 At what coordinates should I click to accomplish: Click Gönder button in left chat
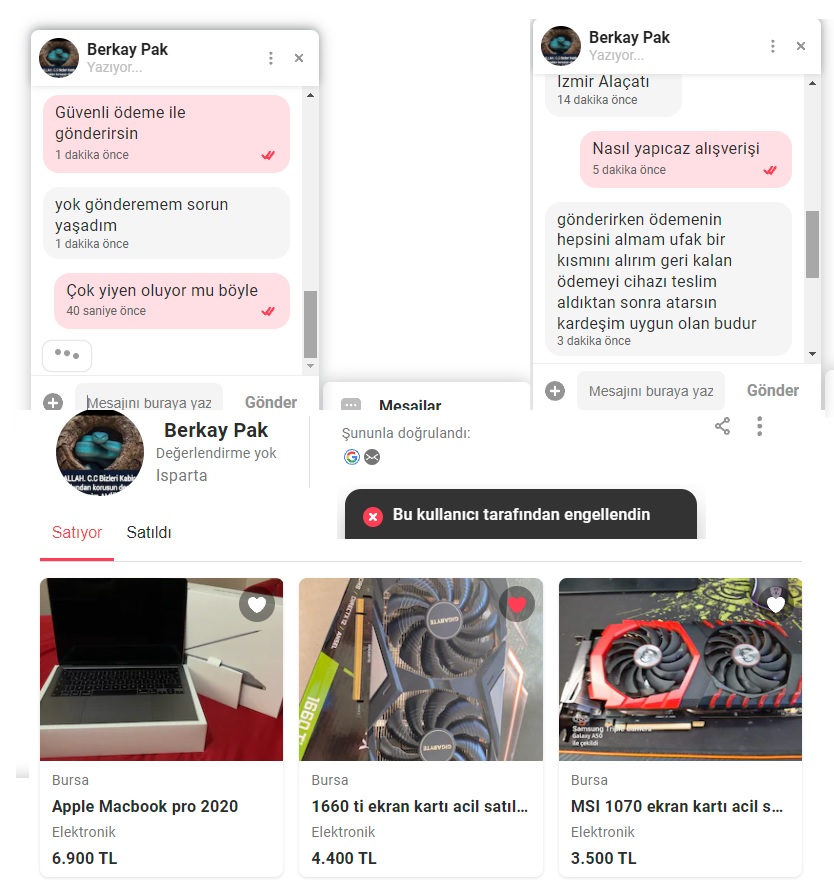coord(271,402)
